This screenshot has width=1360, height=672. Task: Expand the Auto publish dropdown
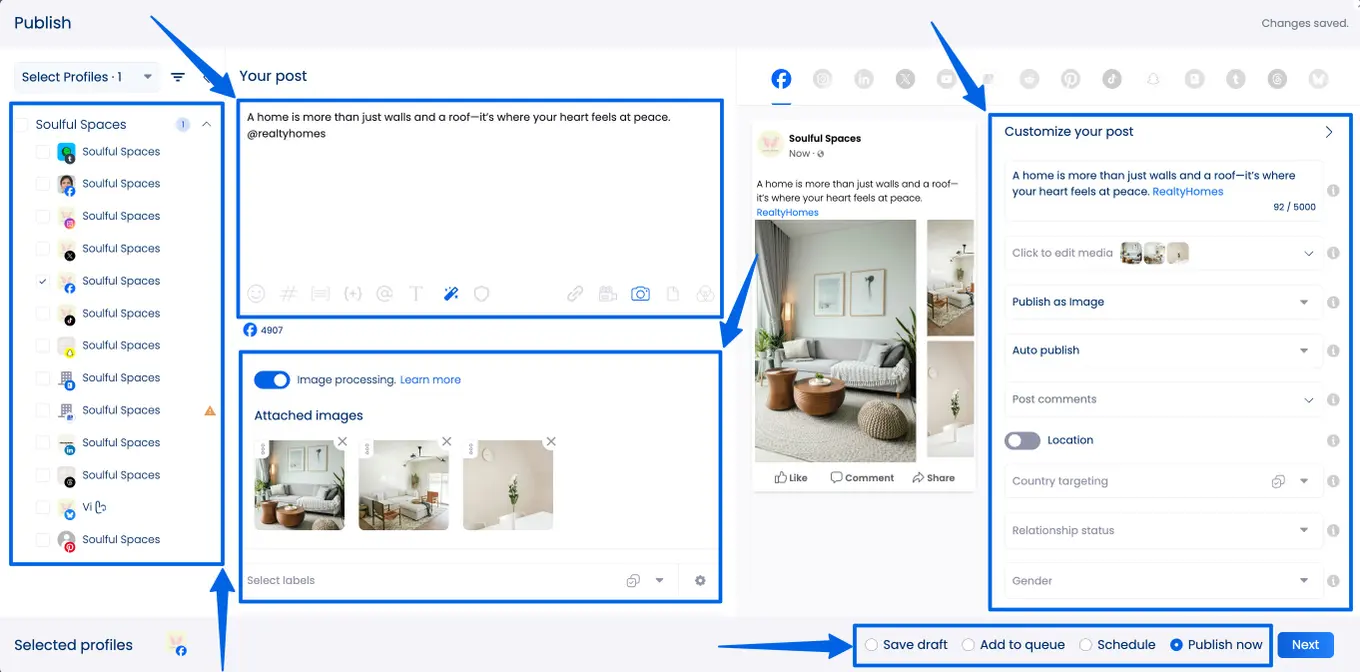click(x=1160, y=351)
